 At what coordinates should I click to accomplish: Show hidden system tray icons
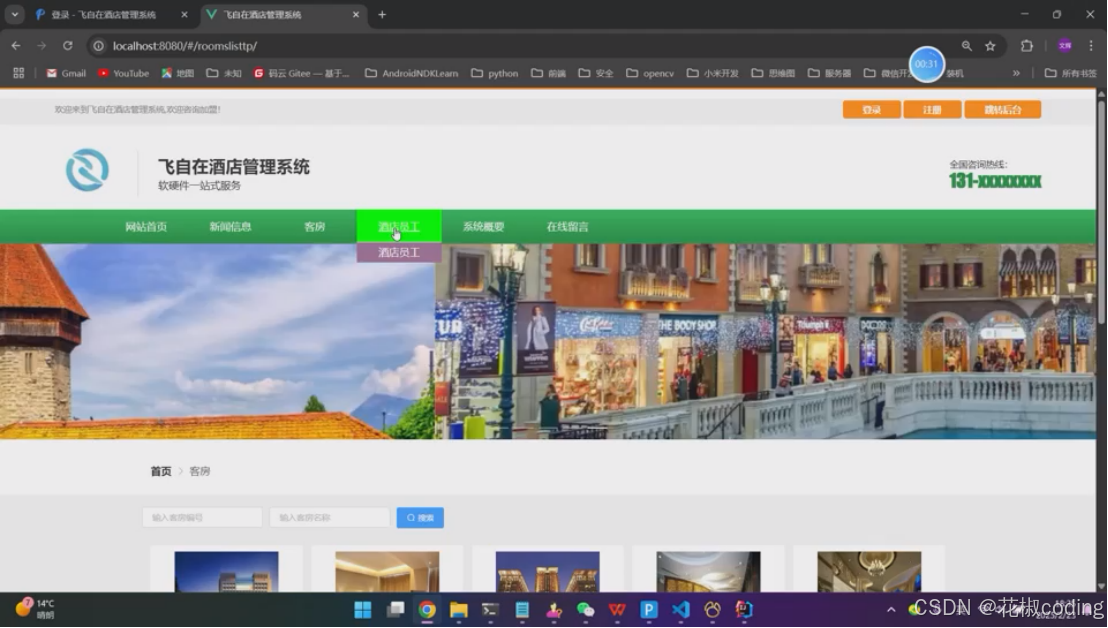coord(891,609)
